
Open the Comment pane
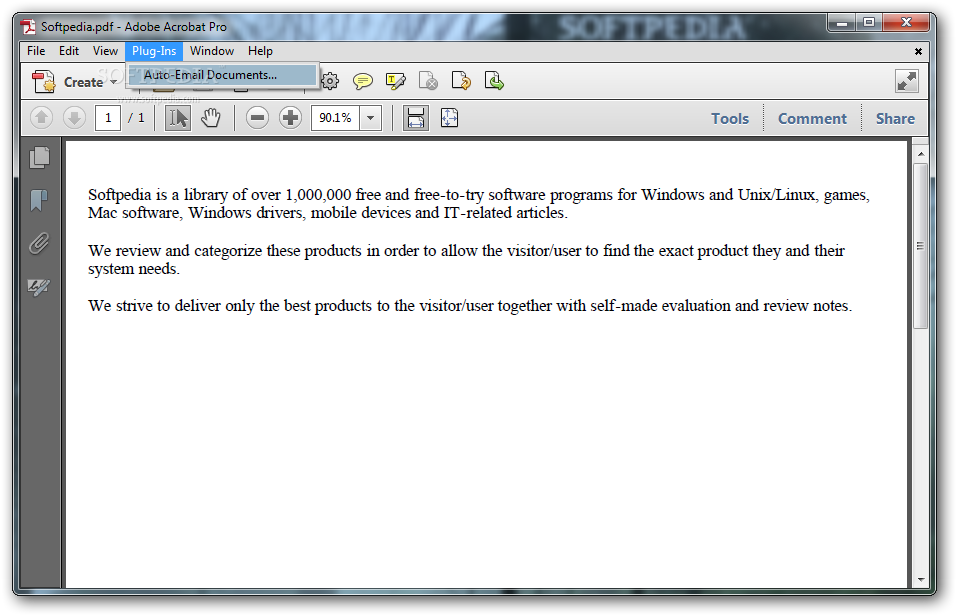(812, 118)
